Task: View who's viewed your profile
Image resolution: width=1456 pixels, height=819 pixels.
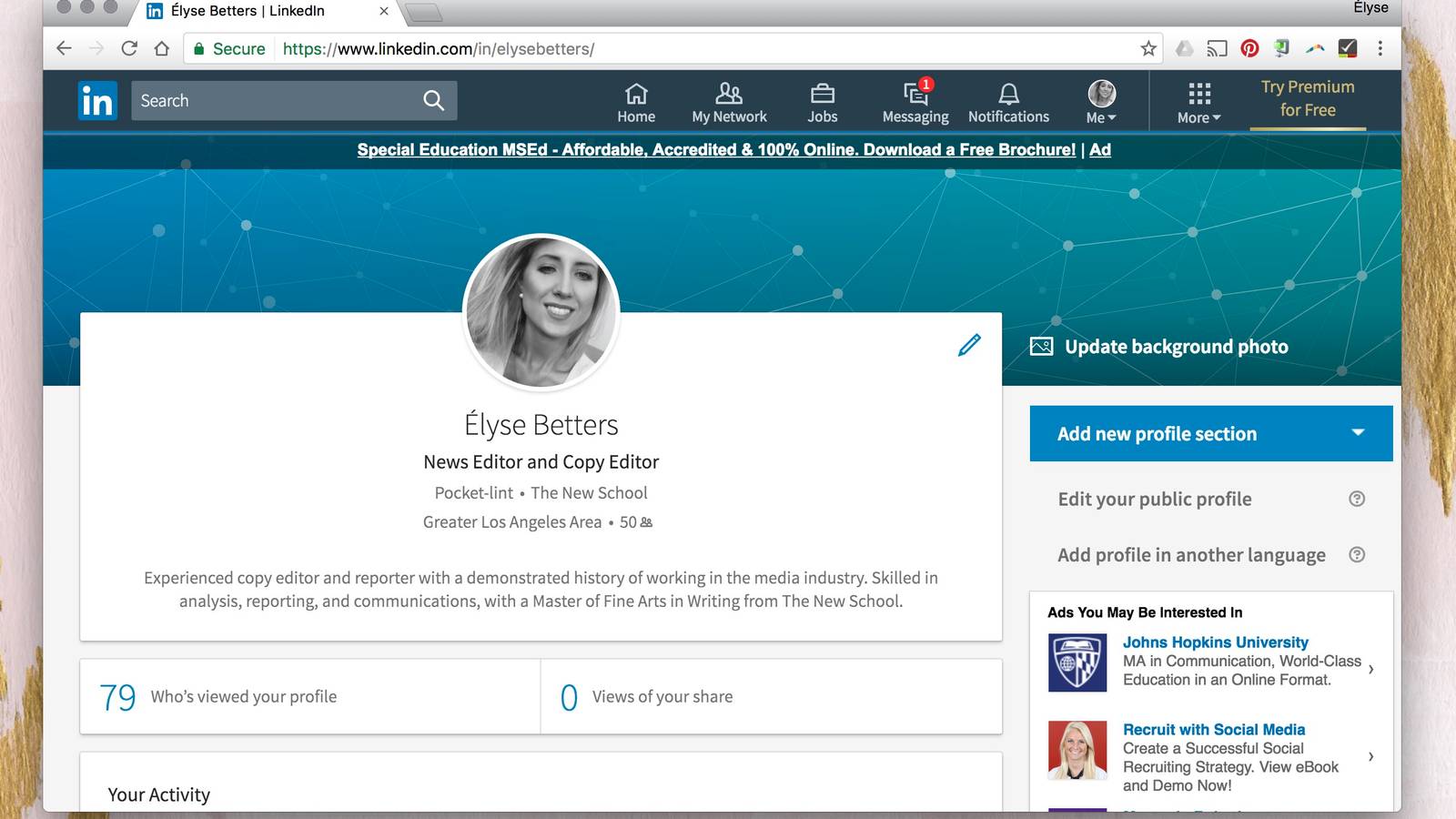Action: point(309,696)
